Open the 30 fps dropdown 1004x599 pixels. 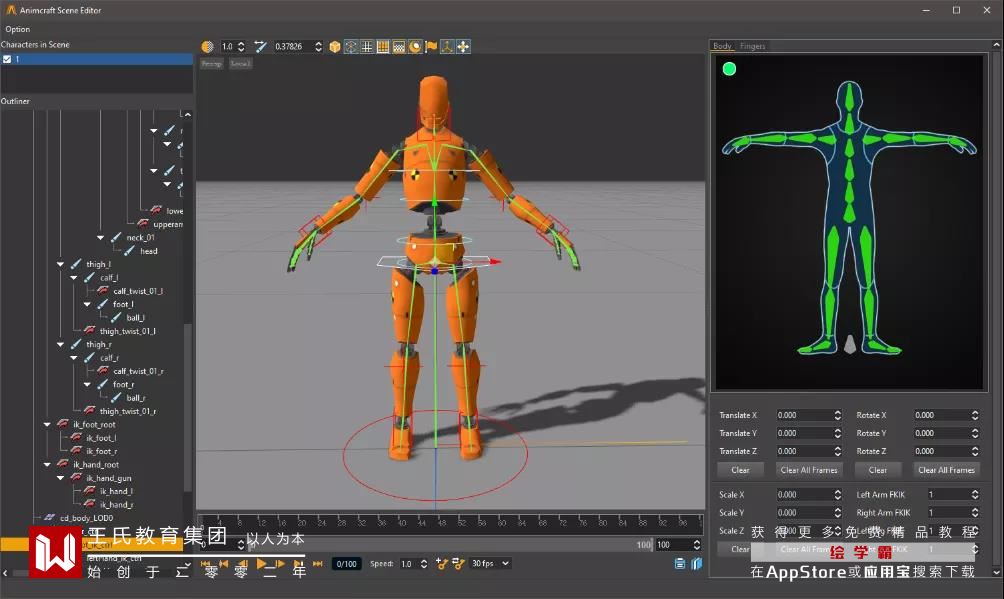(x=490, y=564)
